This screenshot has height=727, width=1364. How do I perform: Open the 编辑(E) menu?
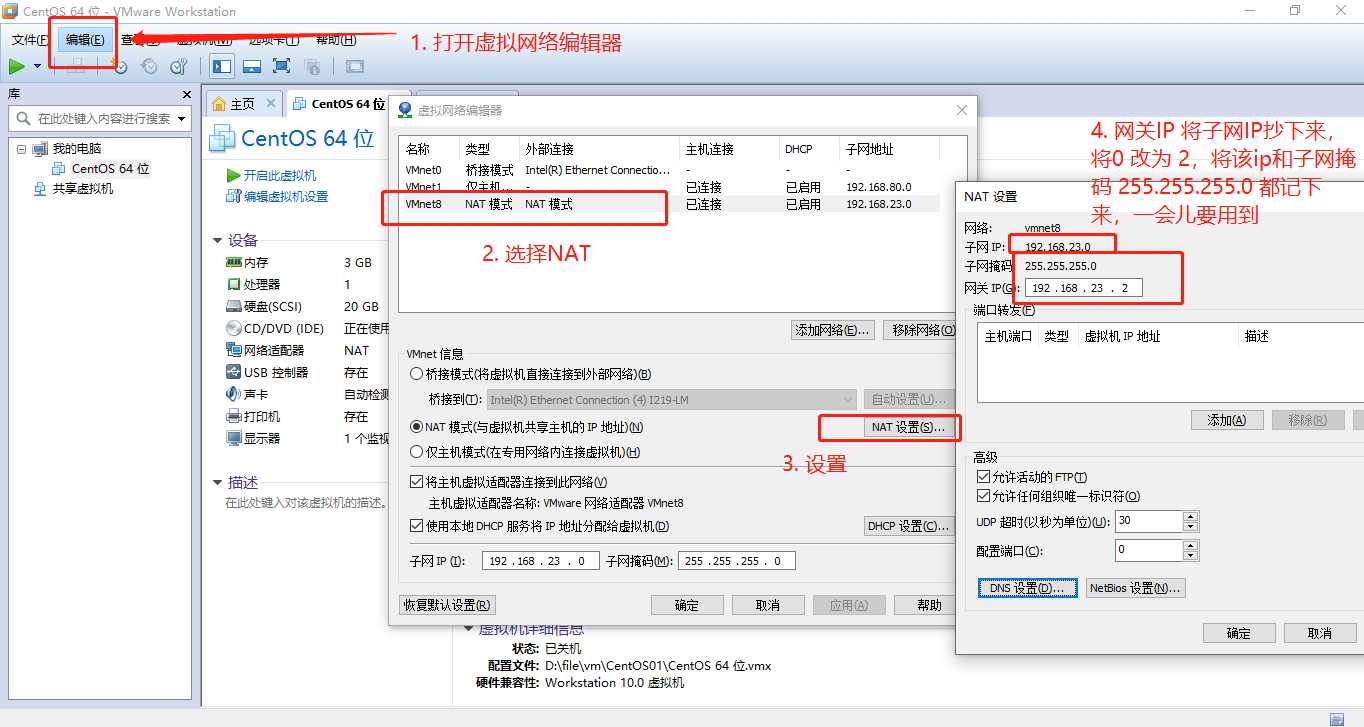click(85, 40)
